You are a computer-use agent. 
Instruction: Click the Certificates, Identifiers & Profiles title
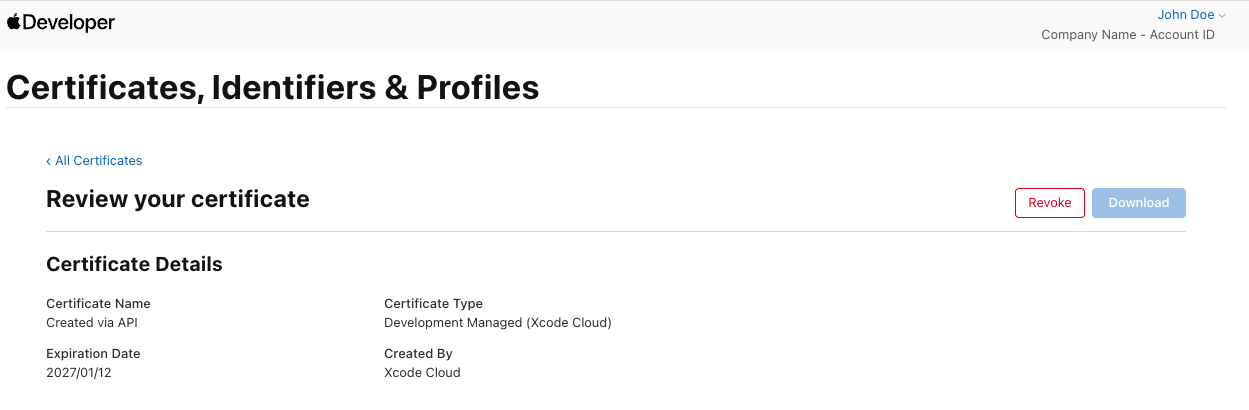click(x=273, y=88)
